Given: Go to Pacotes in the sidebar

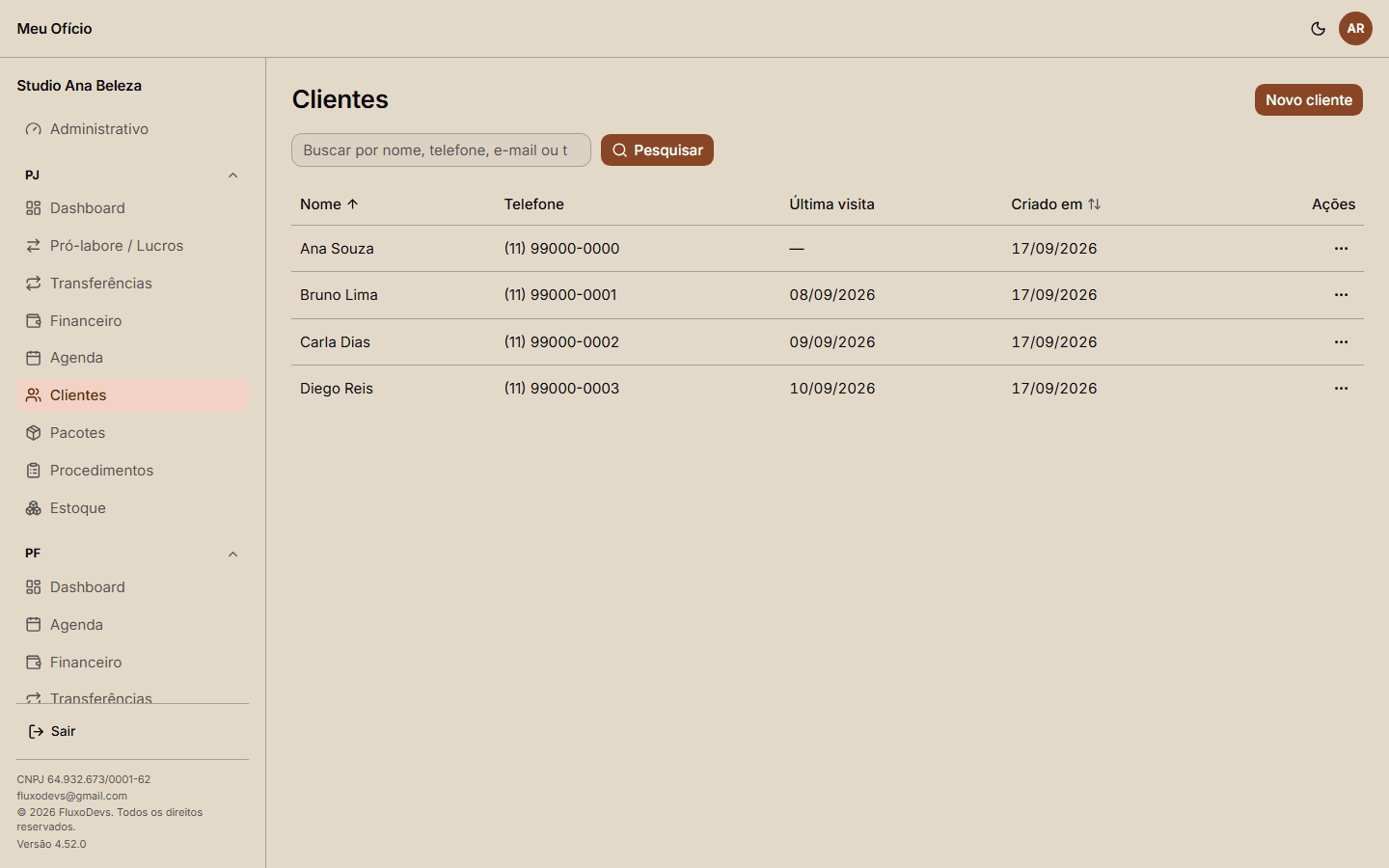Looking at the screenshot, I should point(133,433).
